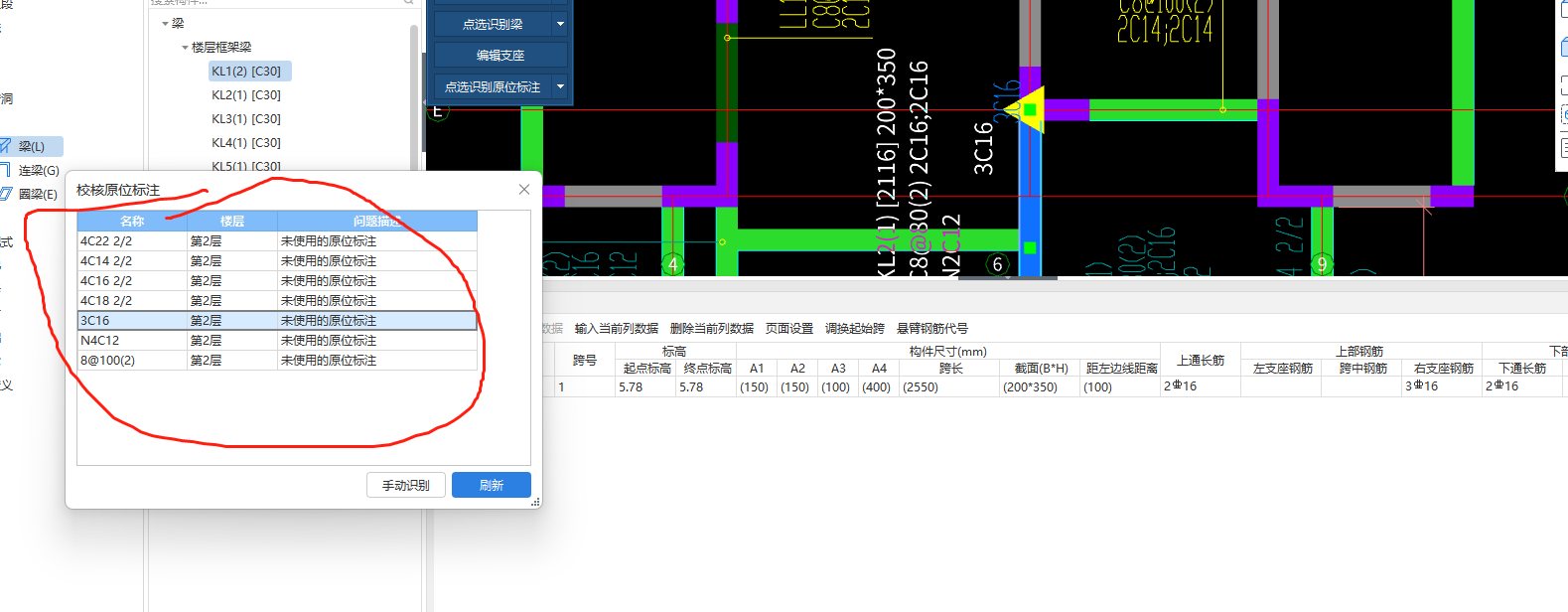The image size is (1568, 612).
Task: Click the 上通长筋 2⌀16 cell
Action: pyautogui.click(x=1201, y=387)
